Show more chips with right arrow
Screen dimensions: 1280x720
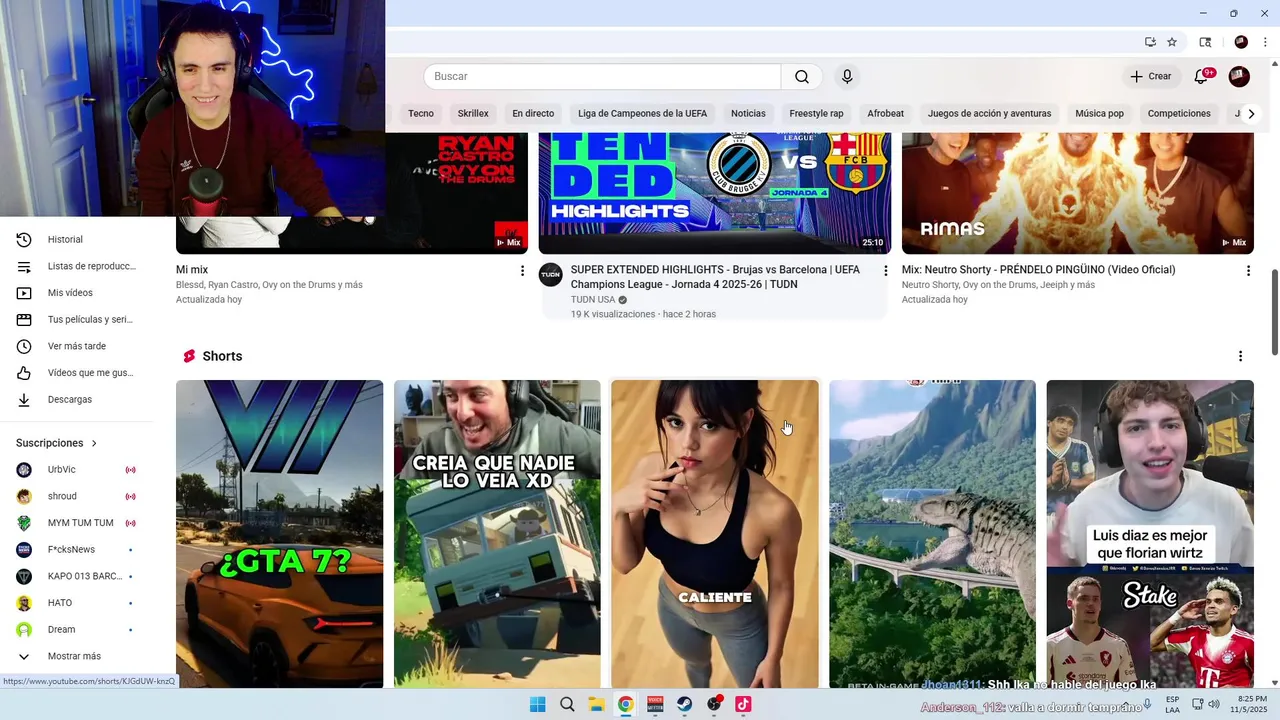[1251, 114]
